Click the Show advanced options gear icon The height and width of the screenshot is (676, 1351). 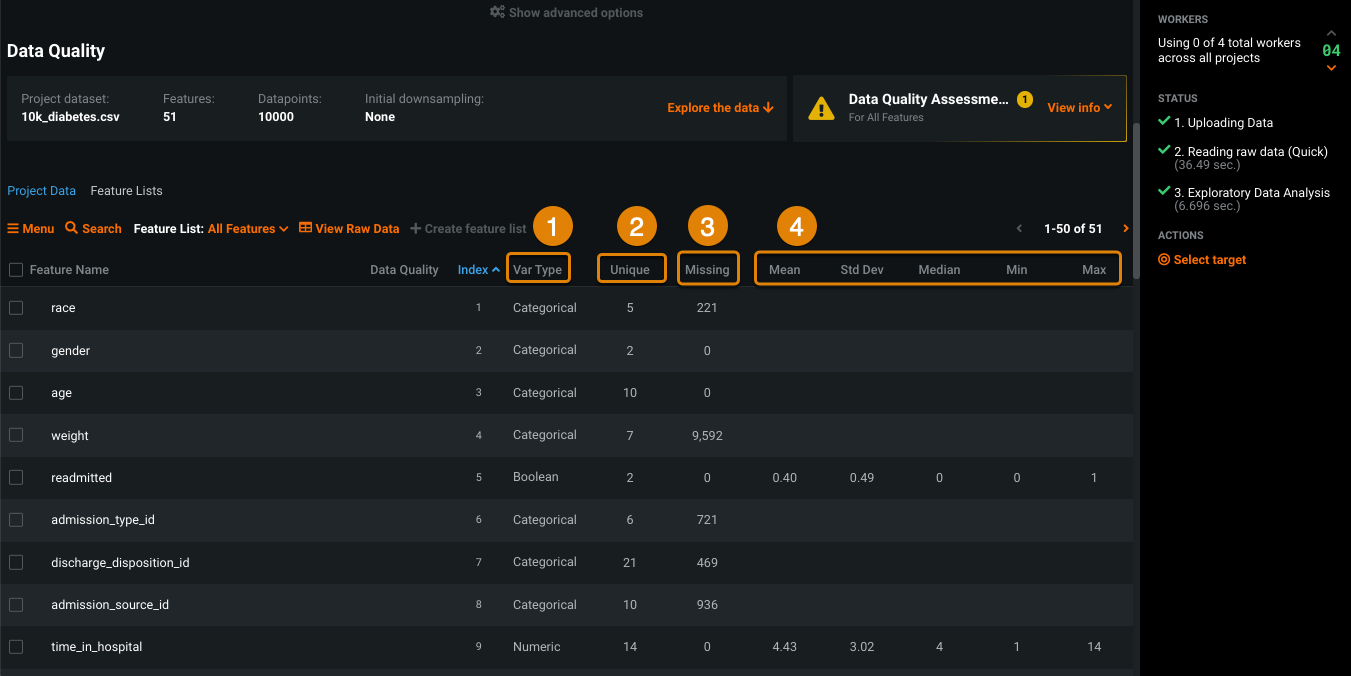pyautogui.click(x=497, y=13)
